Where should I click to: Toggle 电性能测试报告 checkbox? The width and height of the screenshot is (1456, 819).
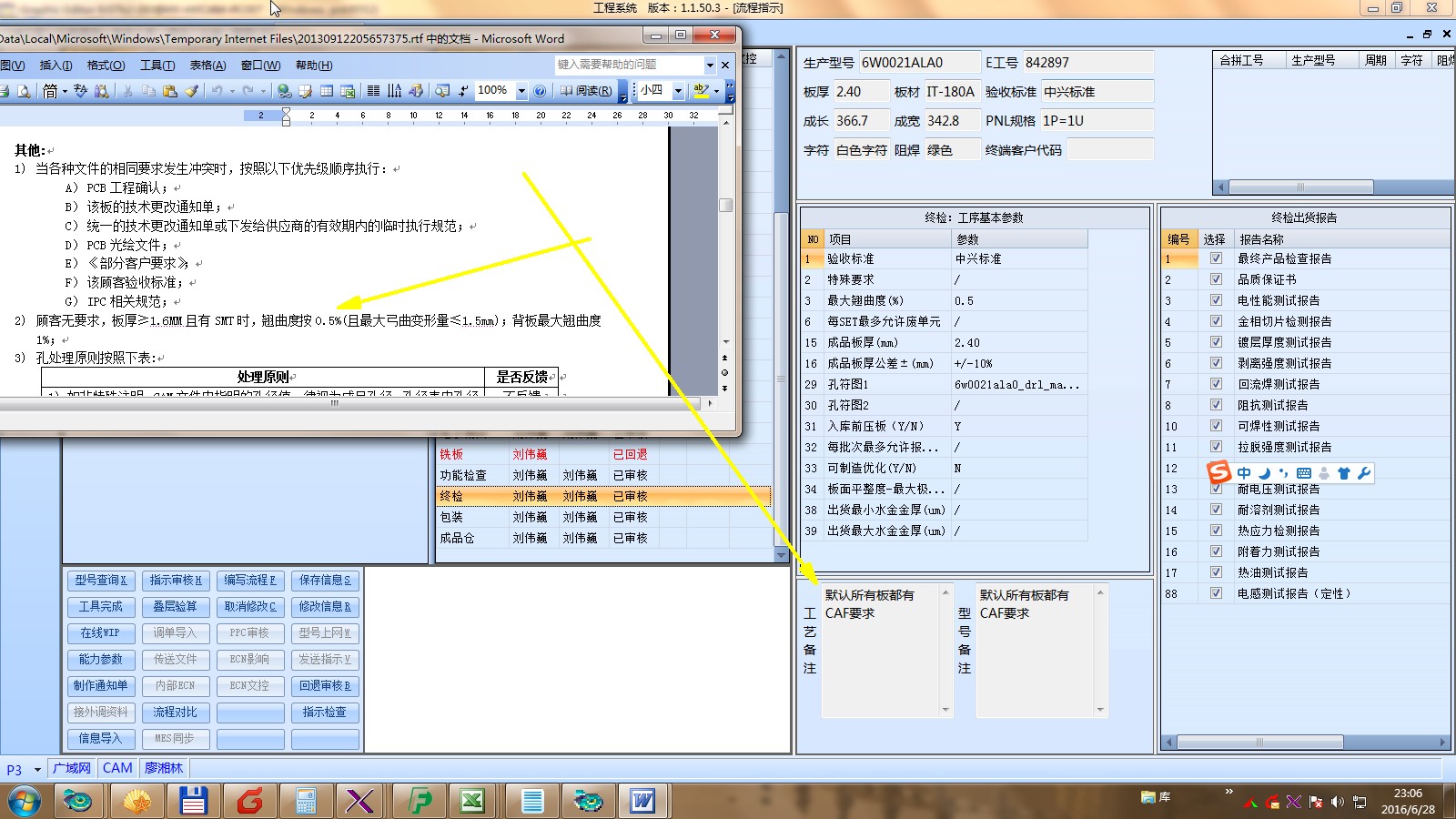pyautogui.click(x=1216, y=300)
